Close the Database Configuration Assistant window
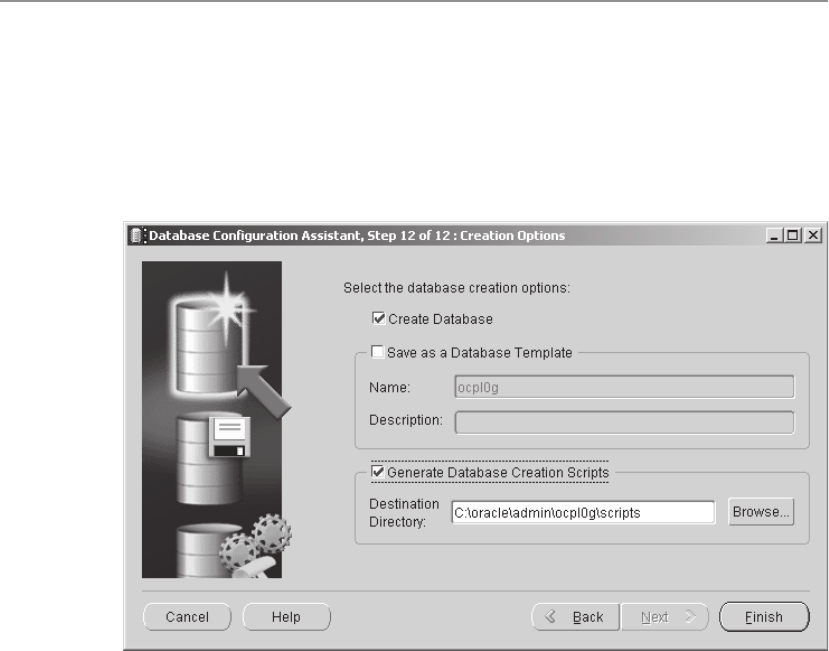The height and width of the screenshot is (651, 829). click(813, 235)
